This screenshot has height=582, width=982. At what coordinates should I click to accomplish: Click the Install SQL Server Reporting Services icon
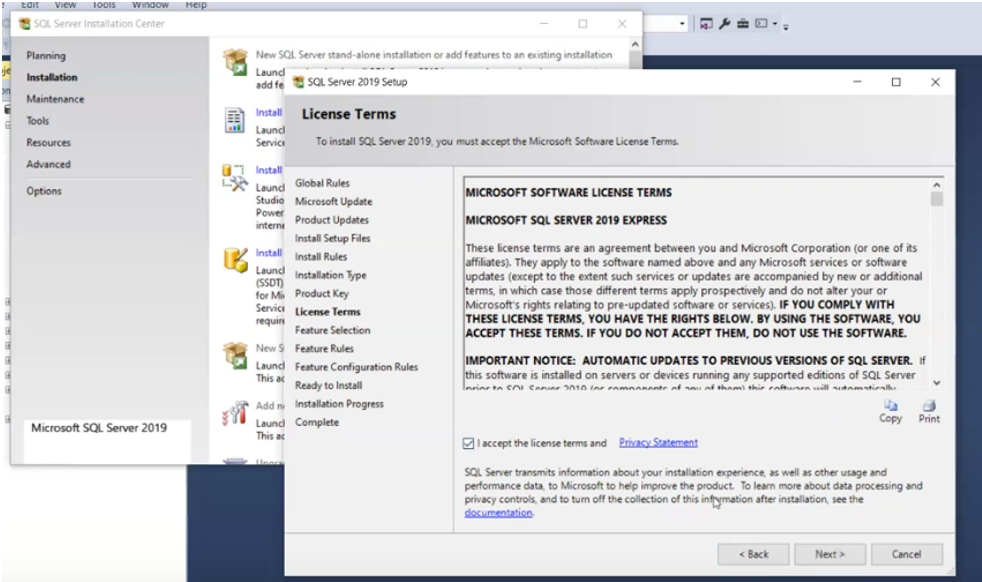(x=237, y=120)
